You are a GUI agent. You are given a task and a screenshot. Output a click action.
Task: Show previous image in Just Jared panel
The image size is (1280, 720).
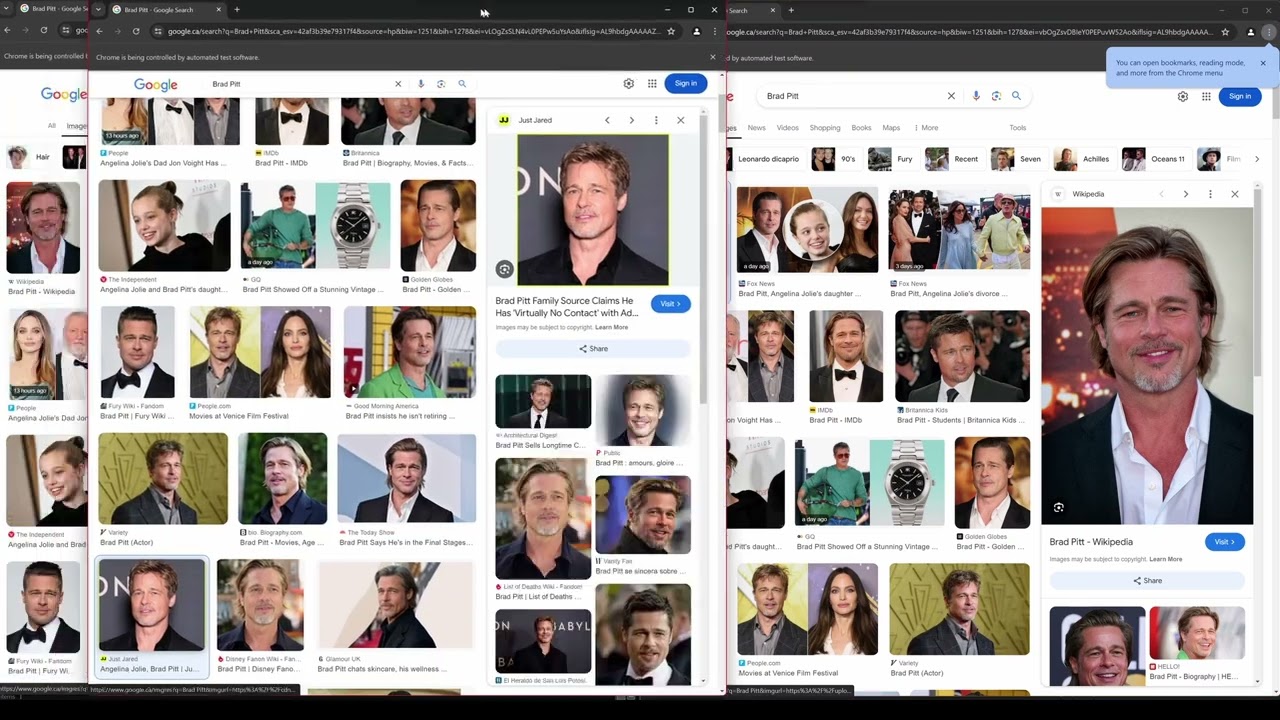coord(607,120)
